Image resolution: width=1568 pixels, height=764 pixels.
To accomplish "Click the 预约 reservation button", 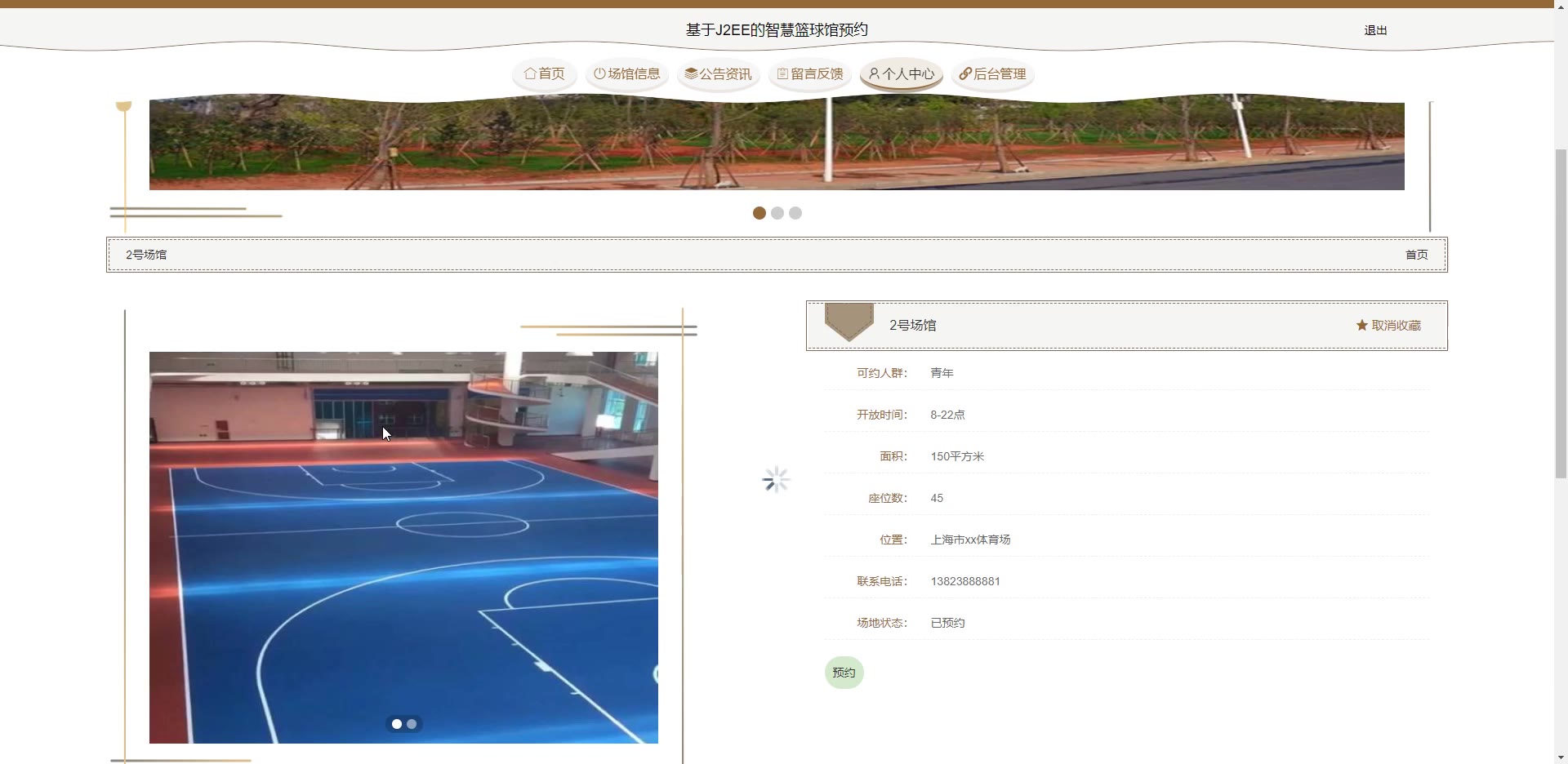I will coord(844,673).
